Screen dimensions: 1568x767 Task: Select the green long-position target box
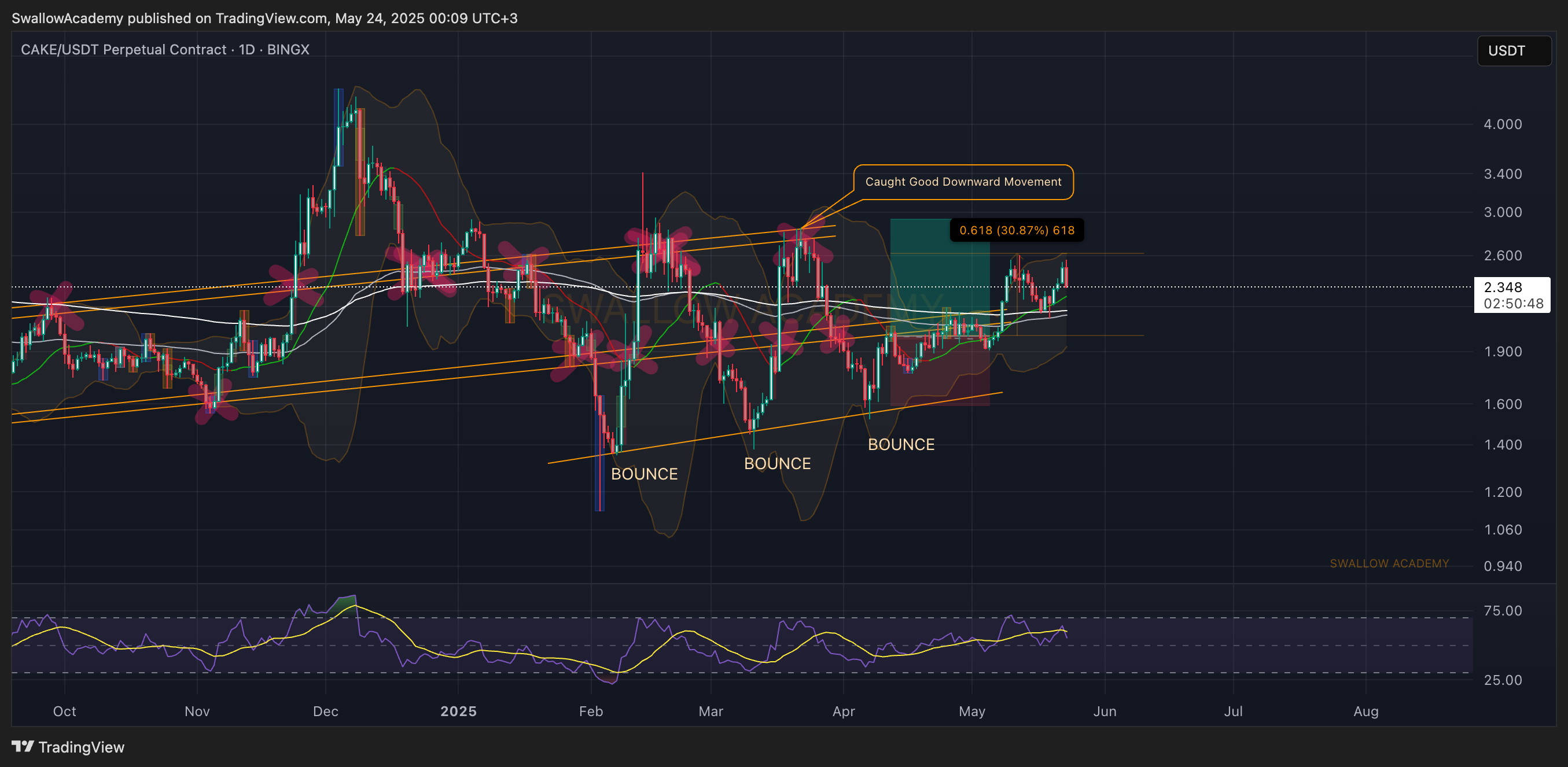click(940, 277)
